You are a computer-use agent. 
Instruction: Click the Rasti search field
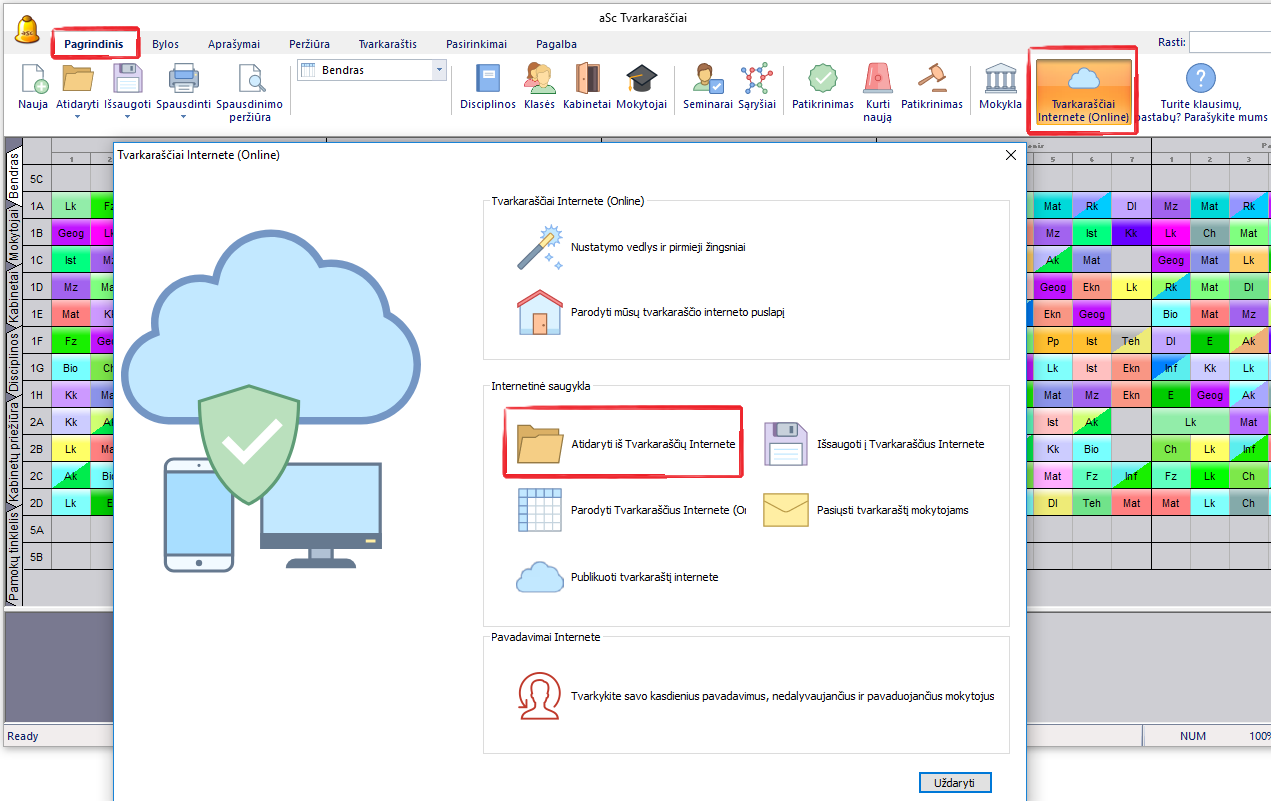click(1229, 42)
